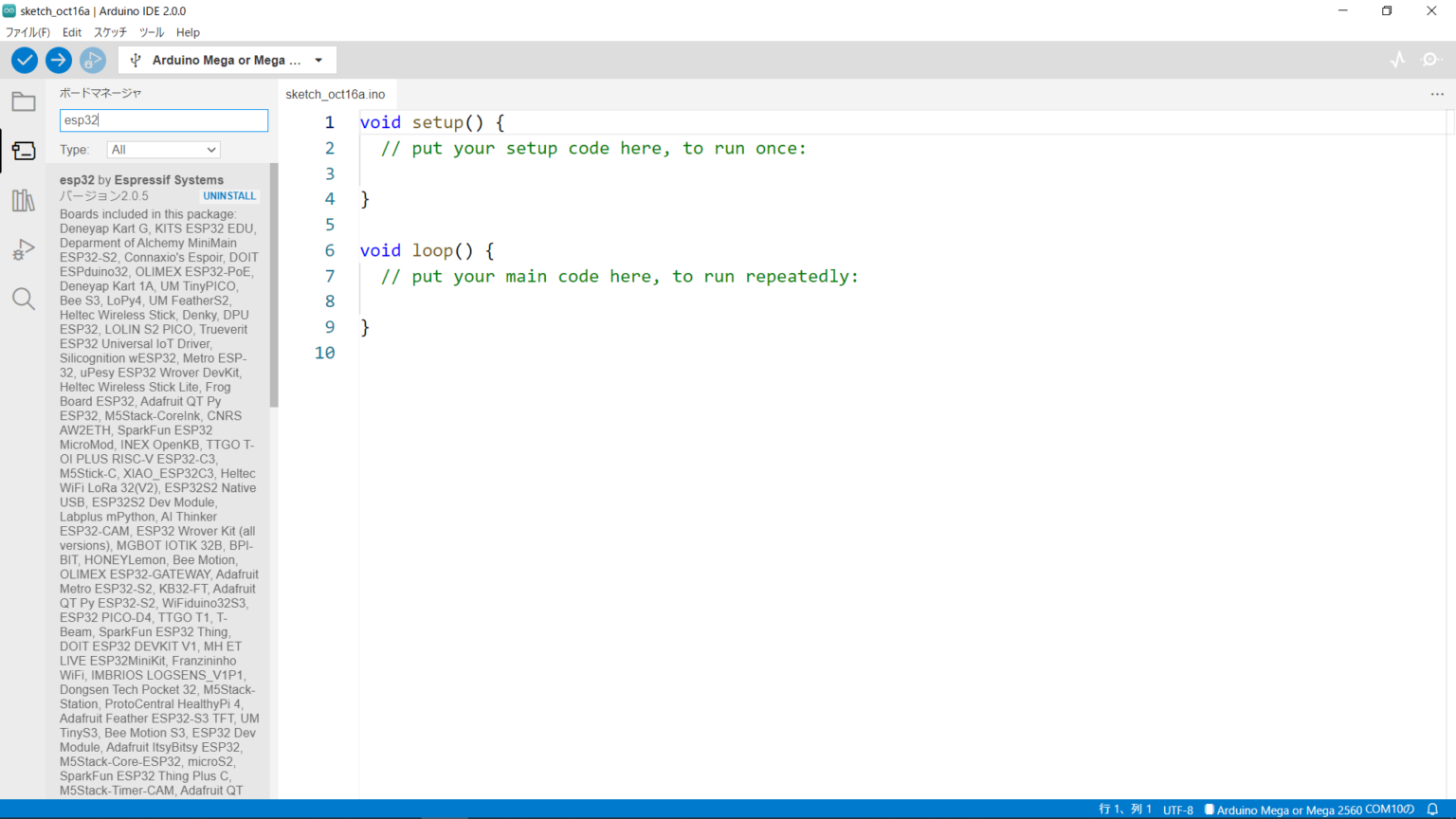Select the Boards Manager sidebar icon
This screenshot has height=819, width=1456.
click(x=24, y=151)
